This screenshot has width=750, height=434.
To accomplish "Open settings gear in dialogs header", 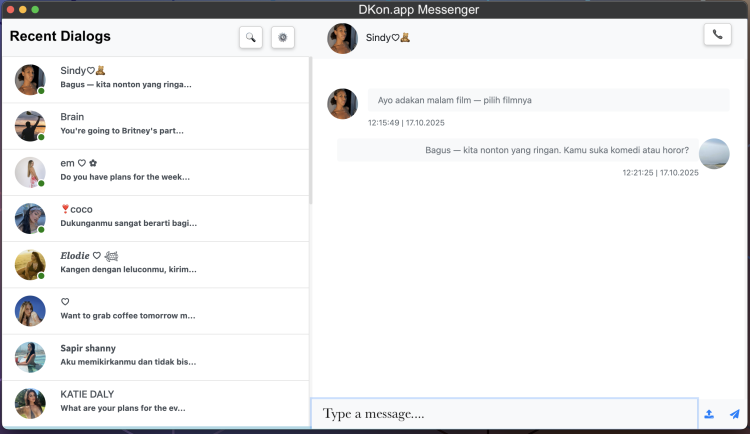I will point(283,38).
